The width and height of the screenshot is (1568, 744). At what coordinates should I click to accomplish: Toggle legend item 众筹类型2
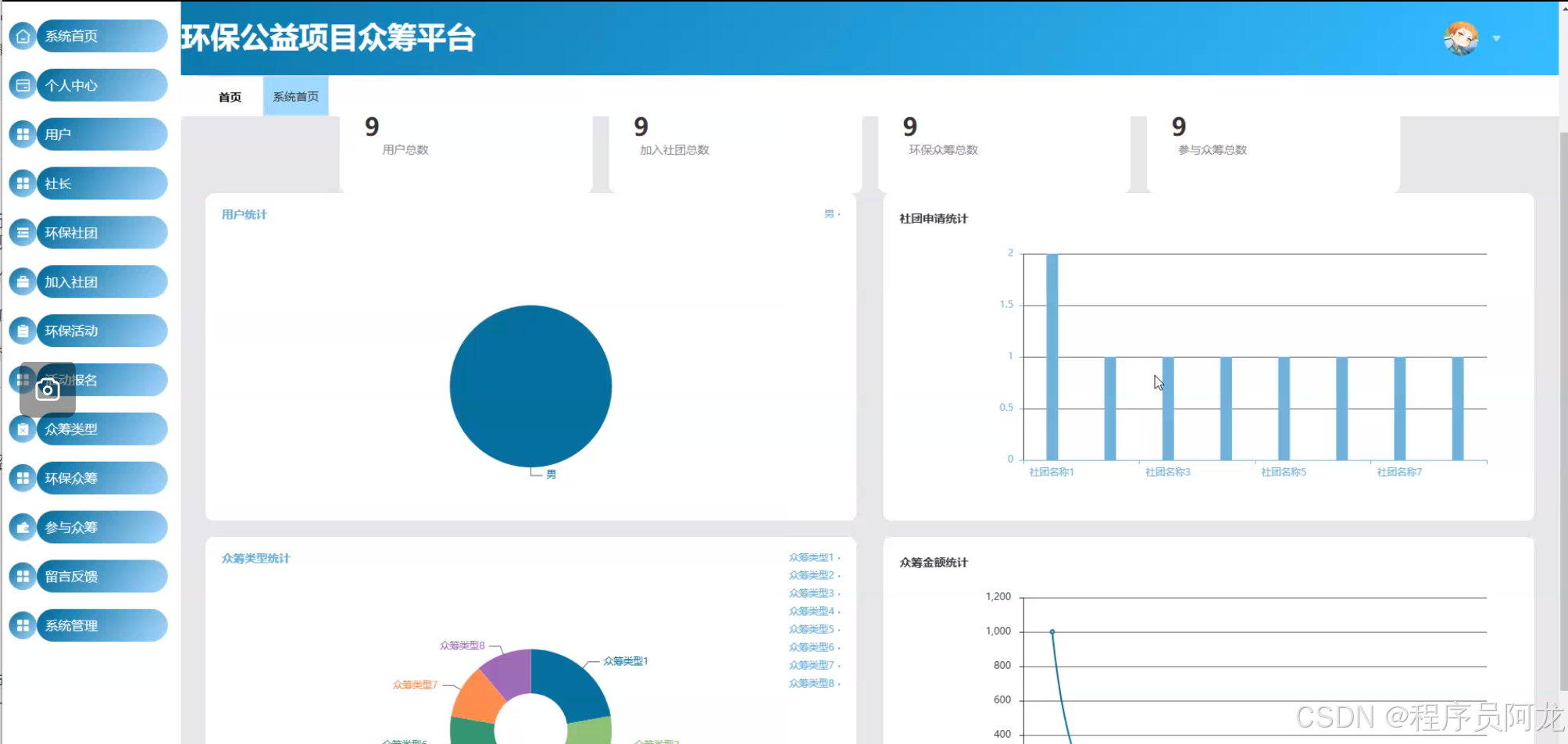point(814,575)
